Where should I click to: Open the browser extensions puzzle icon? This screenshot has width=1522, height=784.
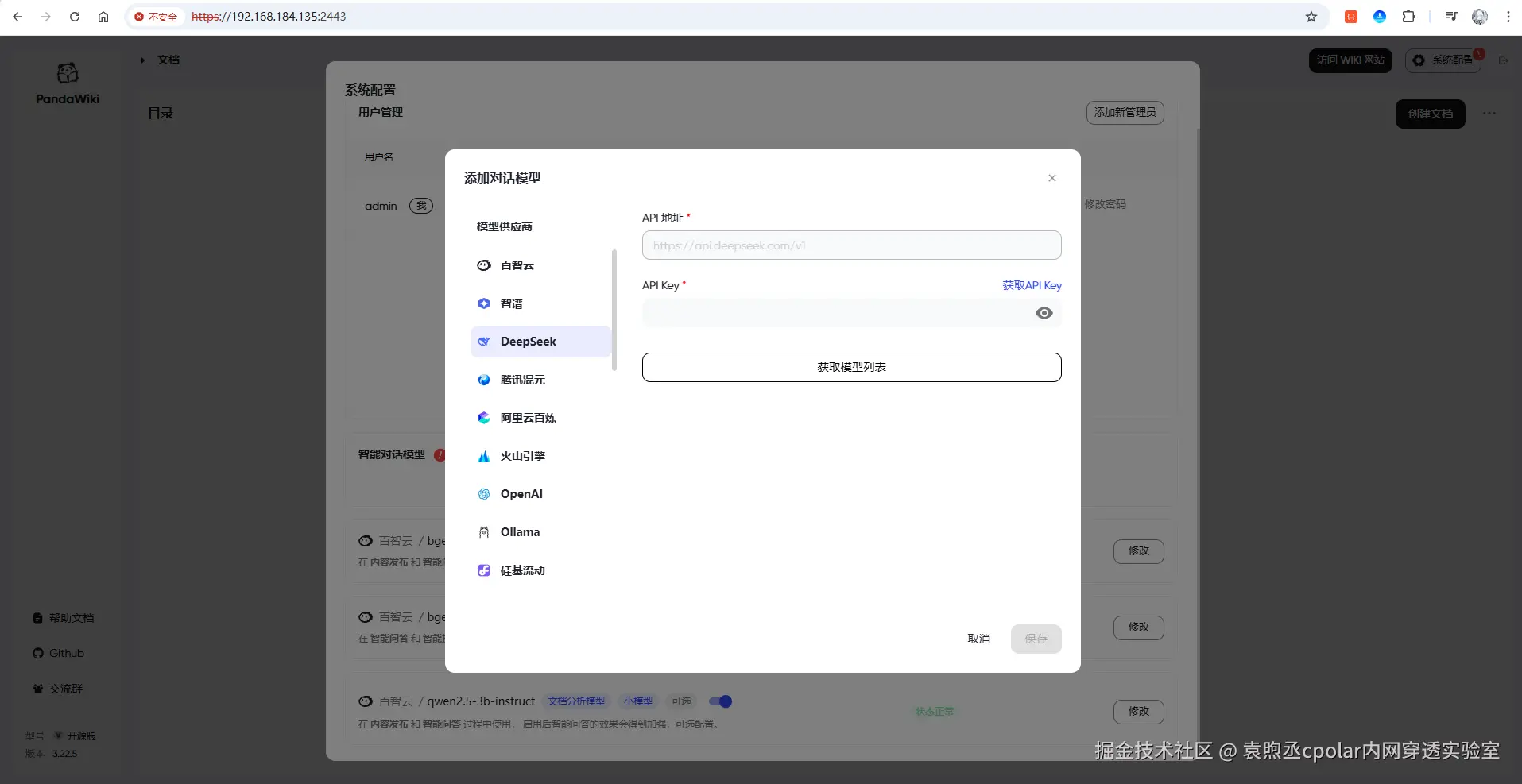pos(1408,17)
